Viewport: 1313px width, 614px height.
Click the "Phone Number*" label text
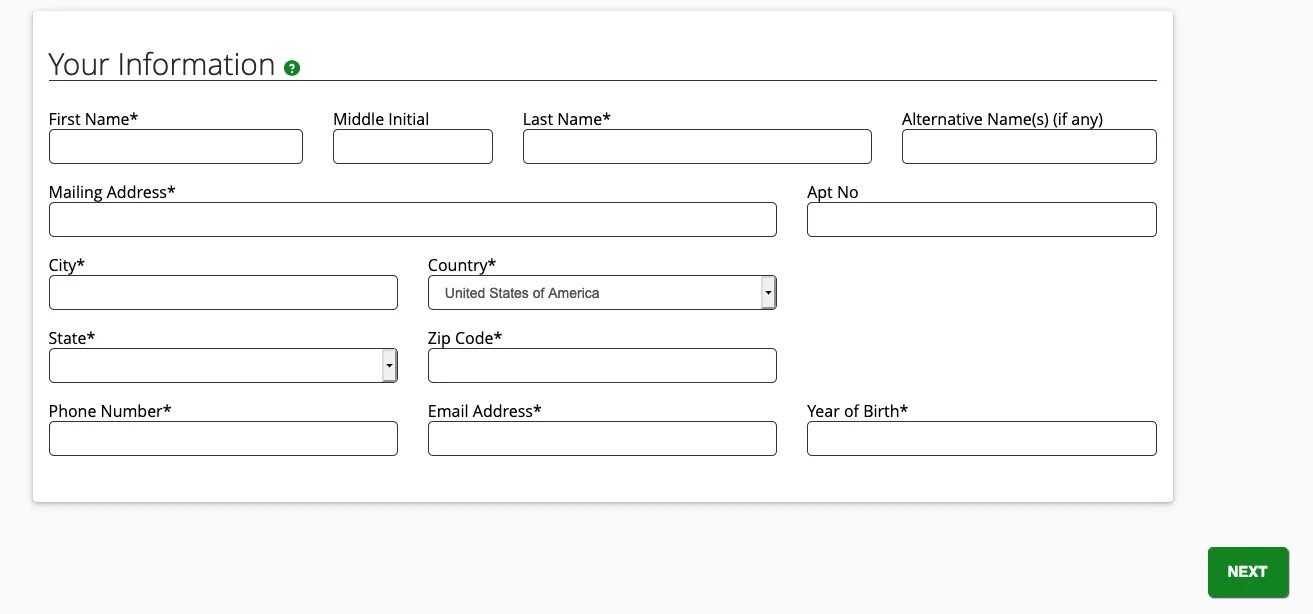pos(110,411)
